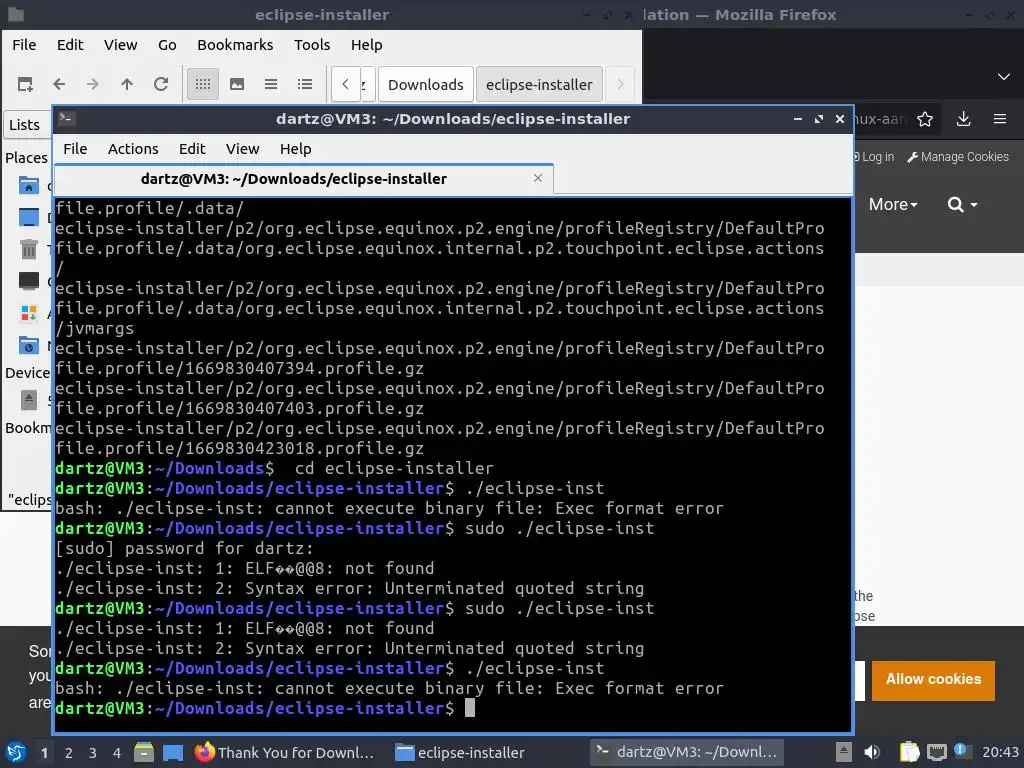Click the Desktop icon in Places
Screen dimensions: 1024x768
[x=29, y=217]
